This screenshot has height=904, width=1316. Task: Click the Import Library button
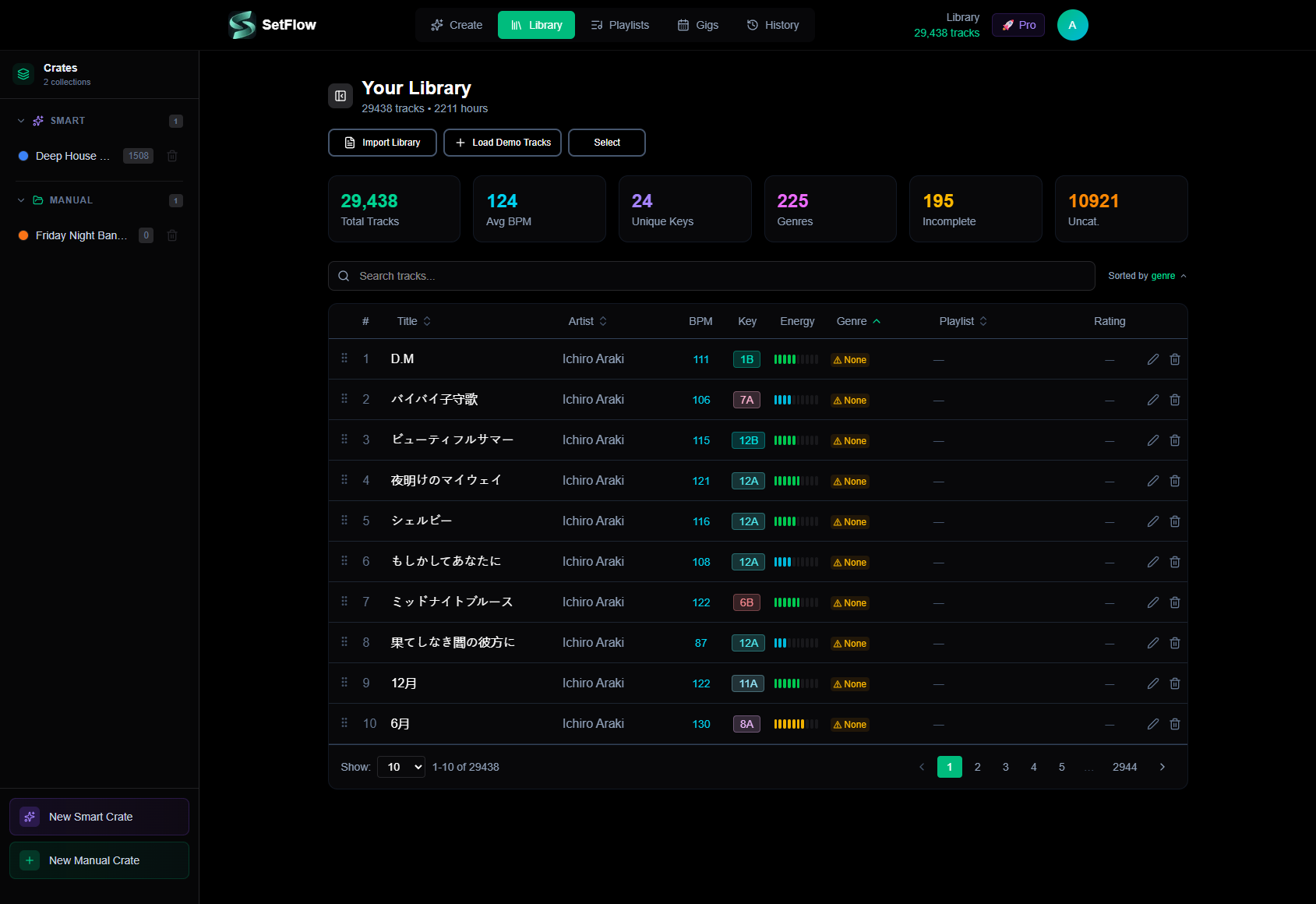coord(382,143)
